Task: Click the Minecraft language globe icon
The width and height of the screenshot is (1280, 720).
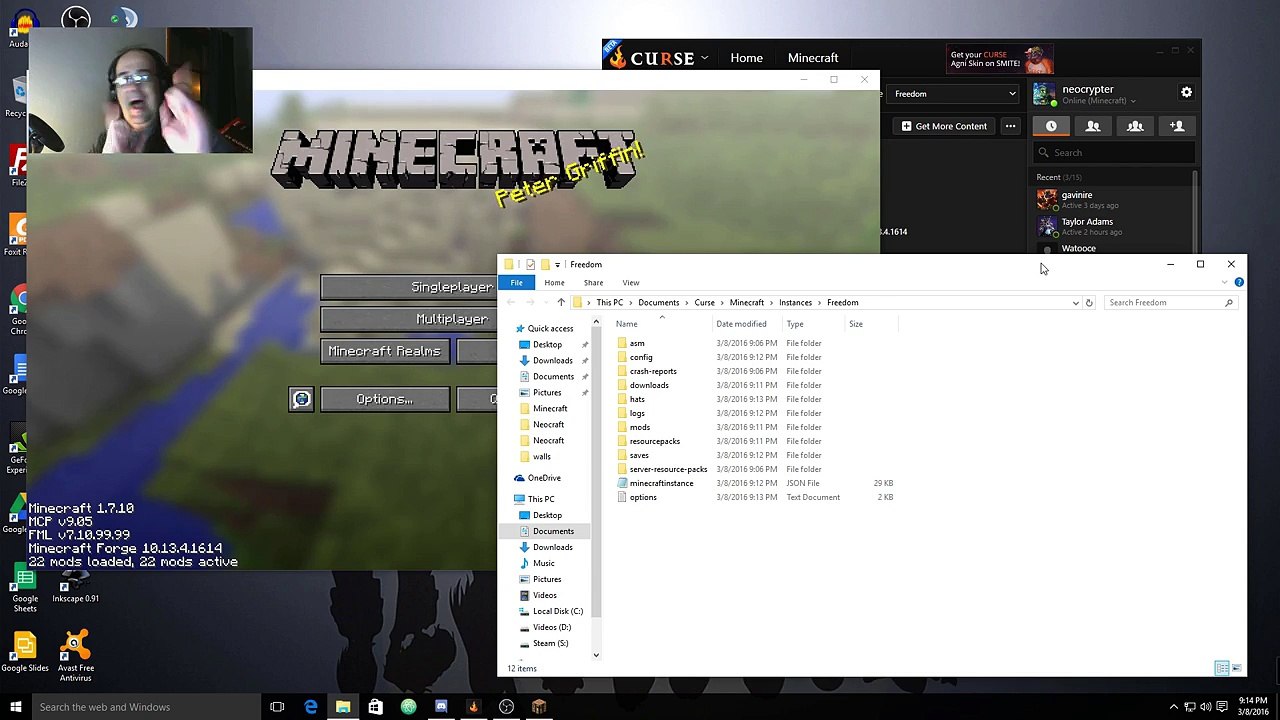Action: coord(301,400)
